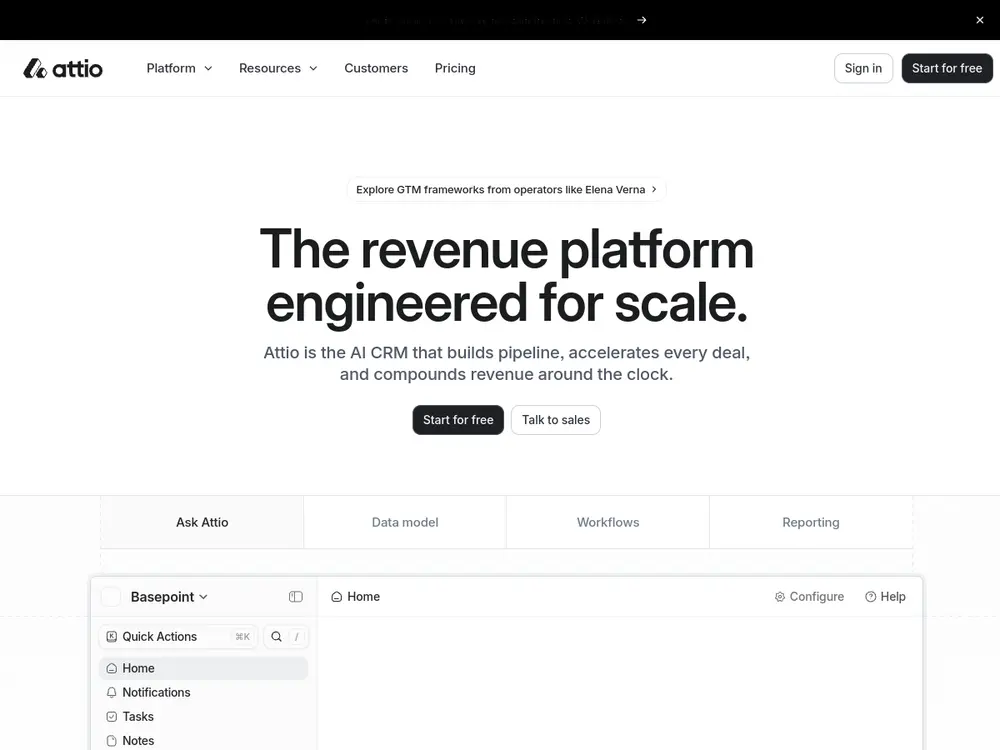
Task: Select the Ask Attio tab
Action: tap(202, 522)
